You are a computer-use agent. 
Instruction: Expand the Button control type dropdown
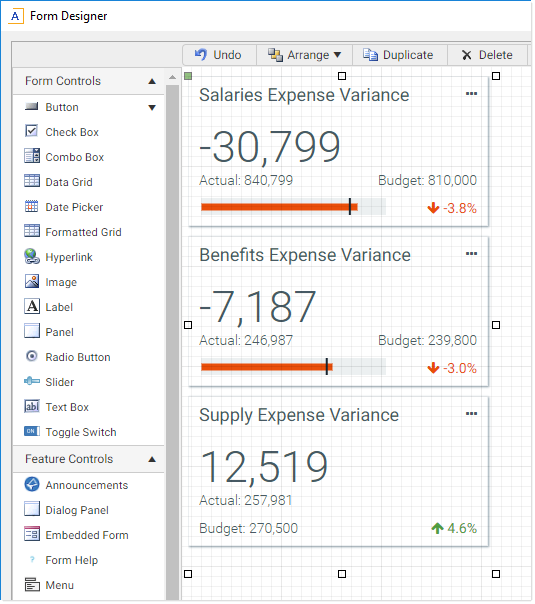coord(152,107)
